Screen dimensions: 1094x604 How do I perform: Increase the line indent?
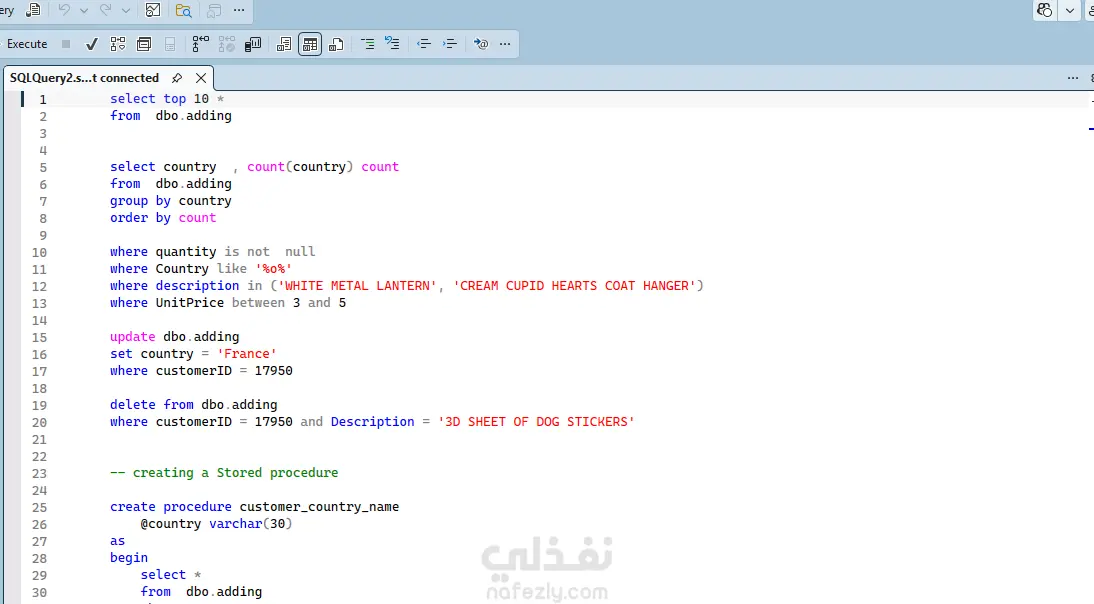point(450,44)
